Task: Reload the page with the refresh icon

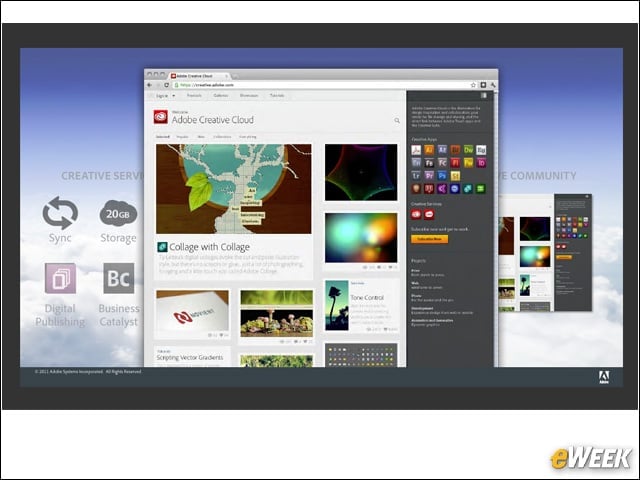Action: [x=167, y=85]
